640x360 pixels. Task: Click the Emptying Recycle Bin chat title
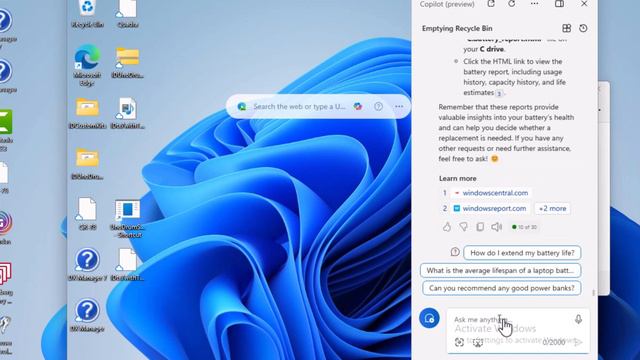[x=457, y=28]
